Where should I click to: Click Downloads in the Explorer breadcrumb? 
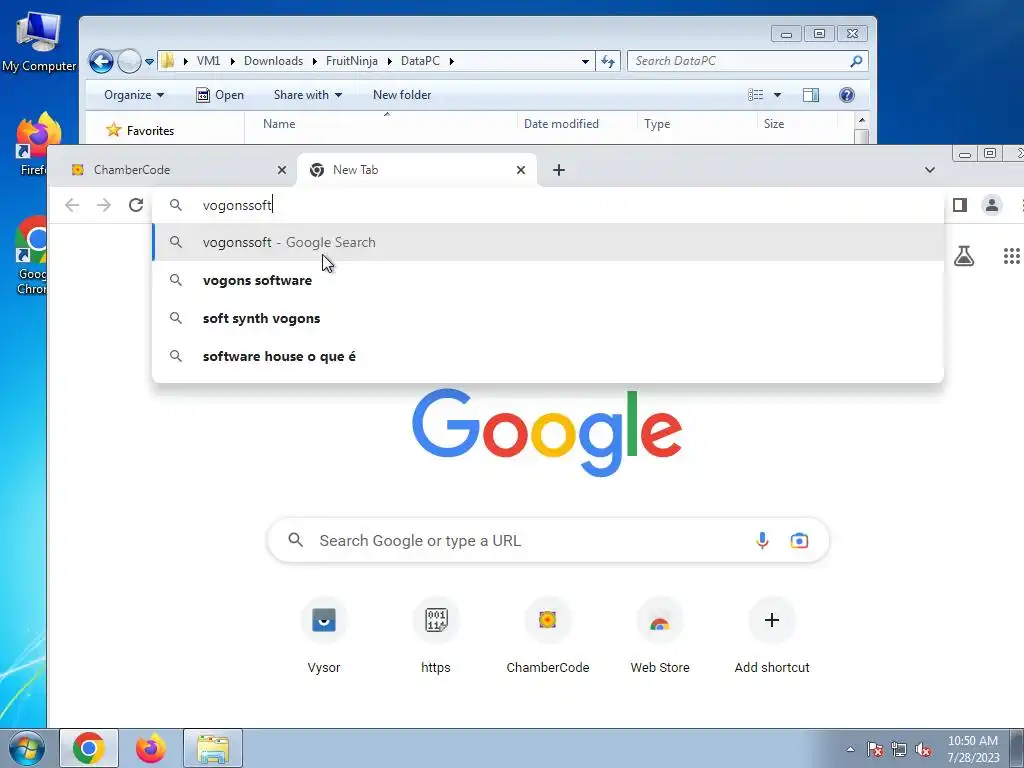click(x=273, y=61)
